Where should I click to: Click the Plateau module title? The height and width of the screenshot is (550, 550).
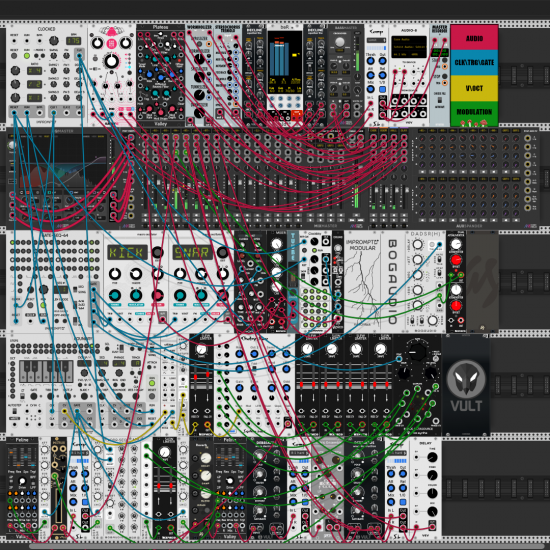pyautogui.click(x=160, y=27)
